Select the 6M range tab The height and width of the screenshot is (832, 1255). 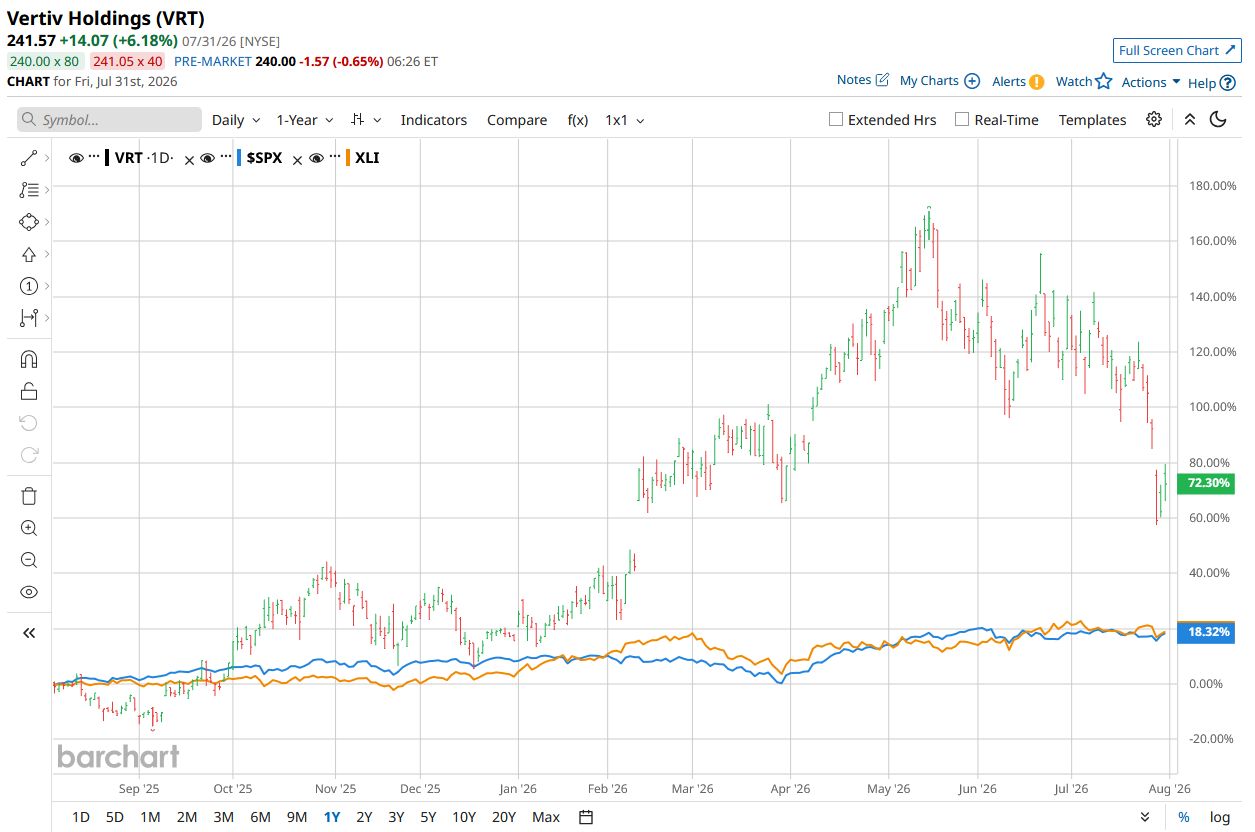click(260, 817)
